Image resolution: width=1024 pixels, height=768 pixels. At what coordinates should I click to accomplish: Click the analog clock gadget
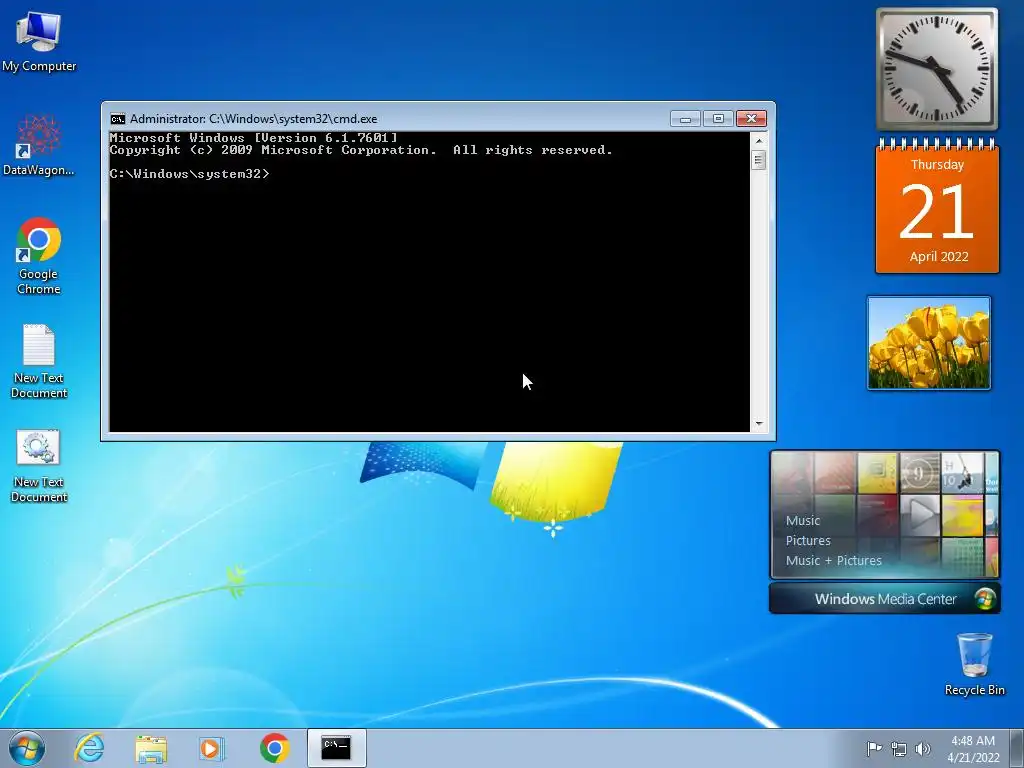[936, 69]
